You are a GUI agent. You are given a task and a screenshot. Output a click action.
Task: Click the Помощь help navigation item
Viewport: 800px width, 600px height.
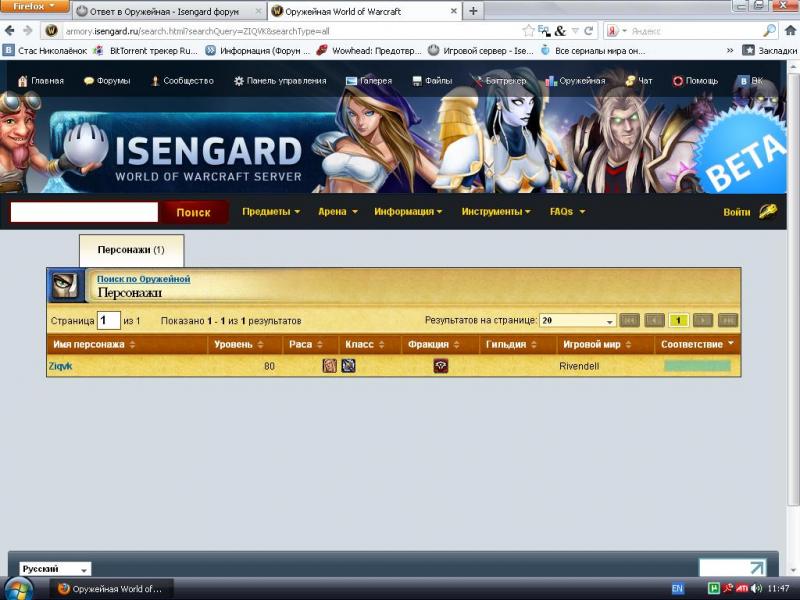tap(695, 81)
